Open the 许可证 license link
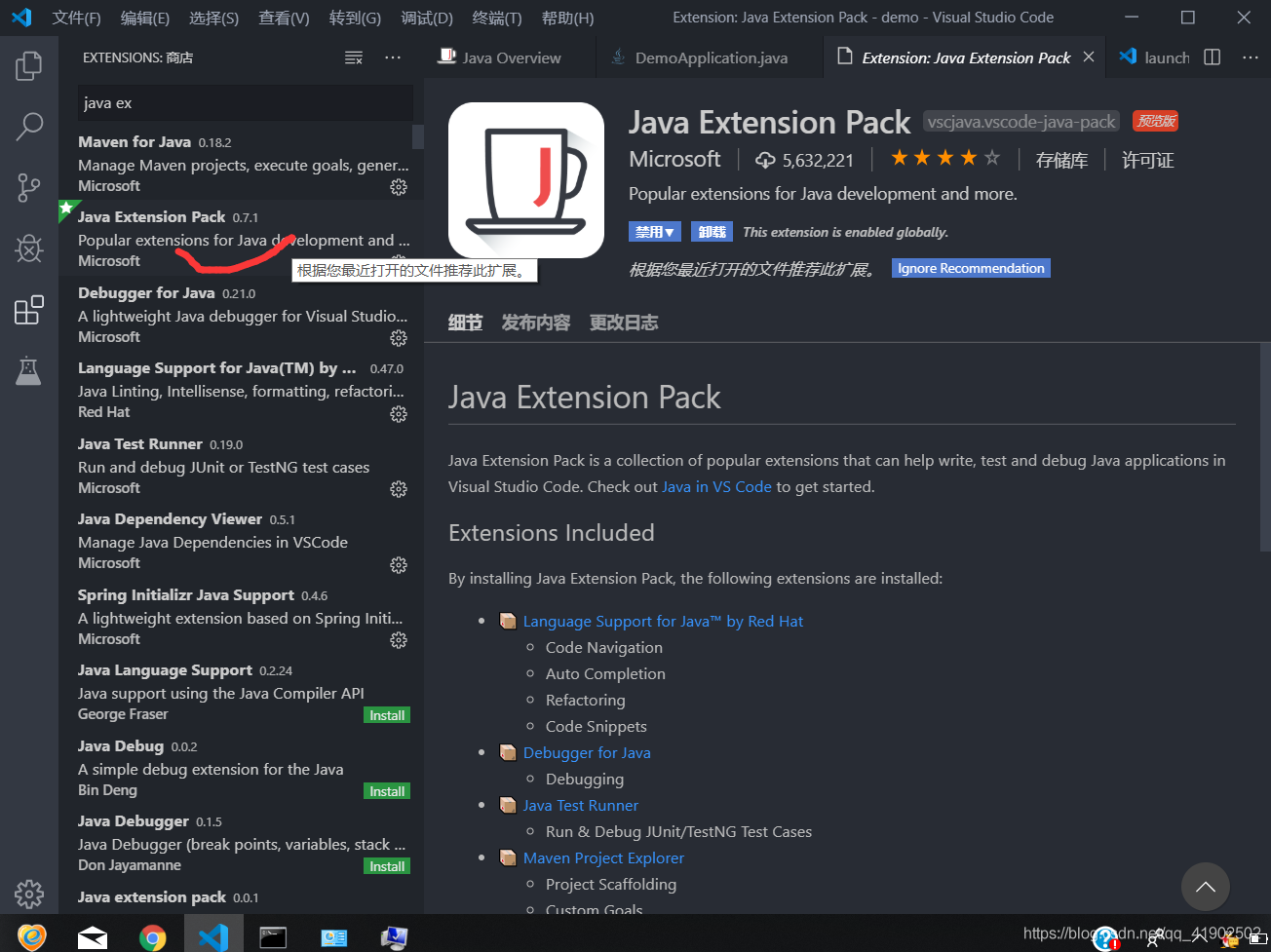 click(1148, 161)
